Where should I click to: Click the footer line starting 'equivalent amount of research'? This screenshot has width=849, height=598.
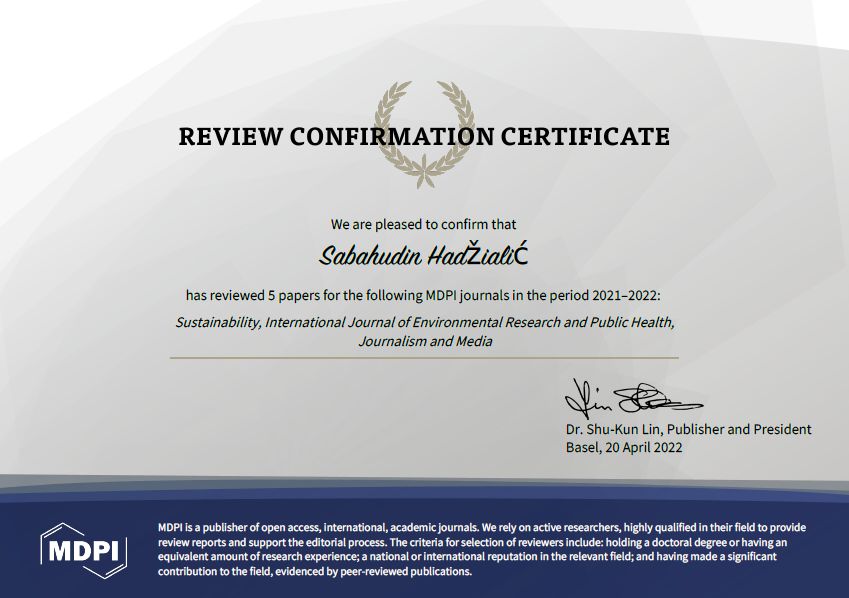(x=467, y=557)
